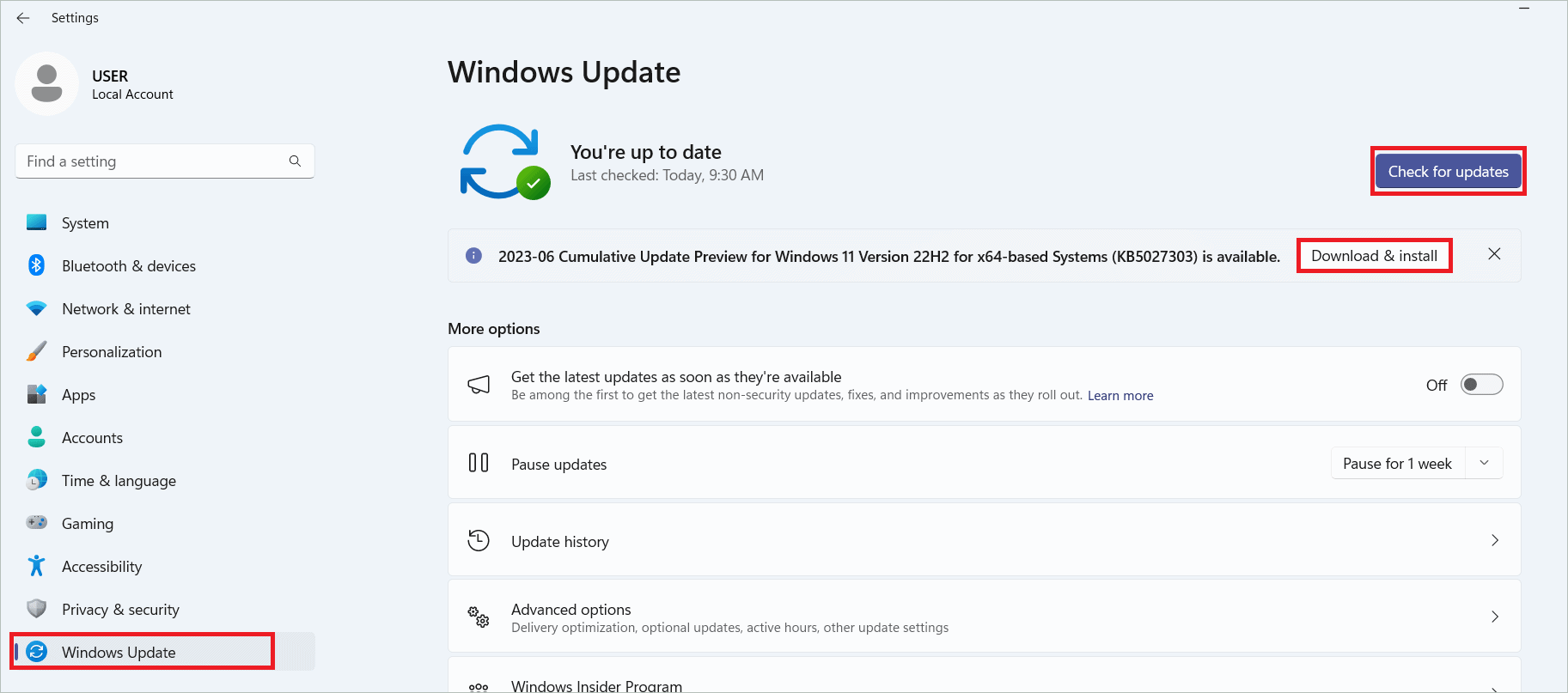Open Update history text row
This screenshot has height=693, width=1568.
[985, 540]
